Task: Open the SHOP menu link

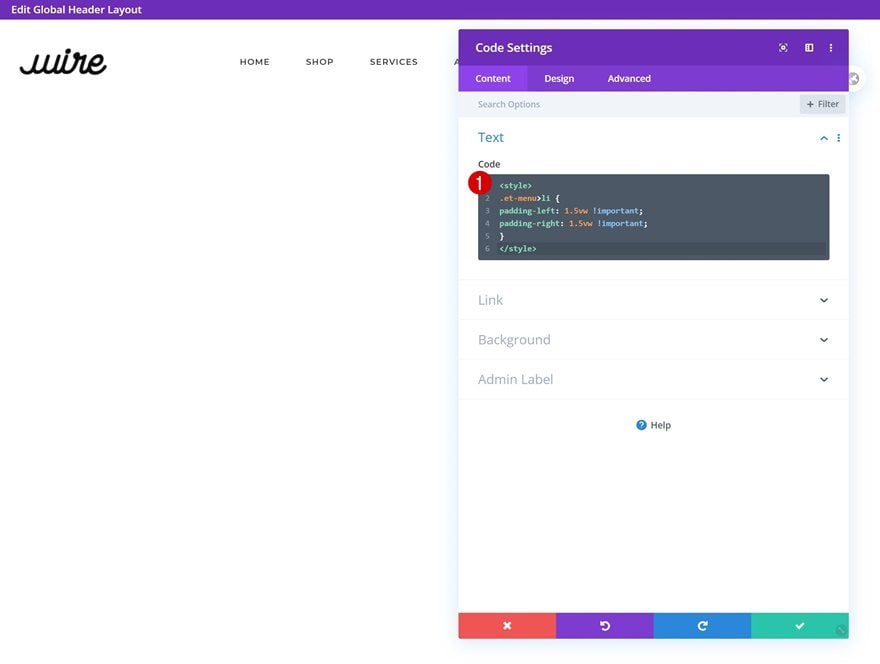Action: (x=319, y=62)
